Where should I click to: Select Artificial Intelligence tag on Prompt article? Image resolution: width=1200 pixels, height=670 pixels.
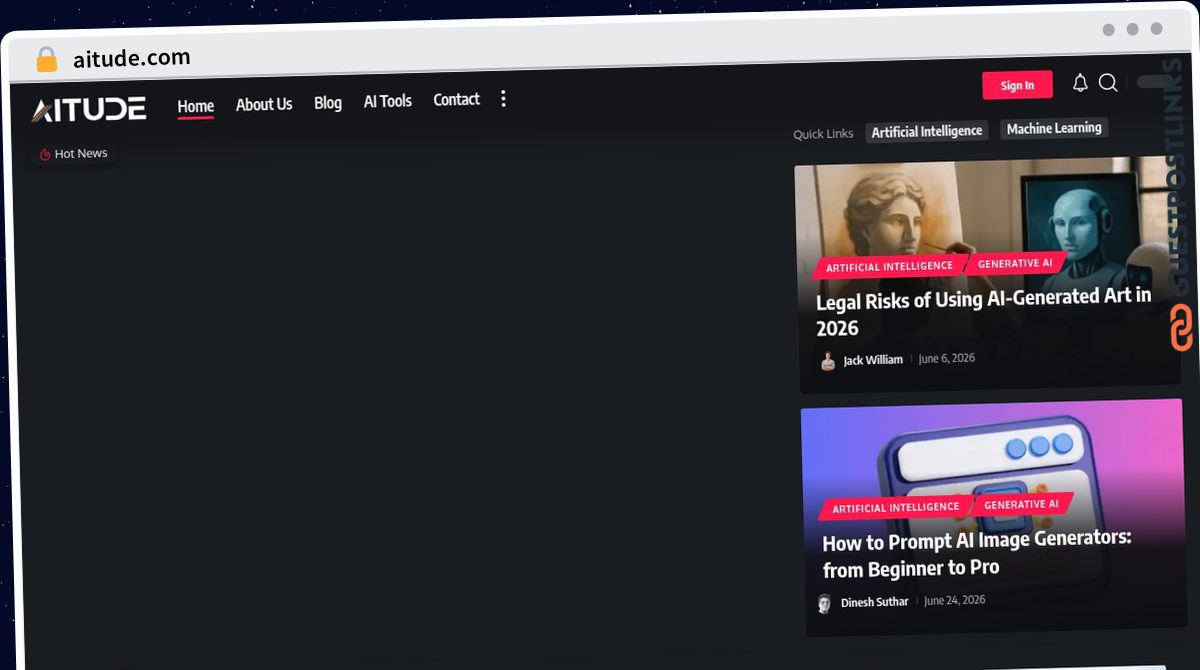coord(895,507)
